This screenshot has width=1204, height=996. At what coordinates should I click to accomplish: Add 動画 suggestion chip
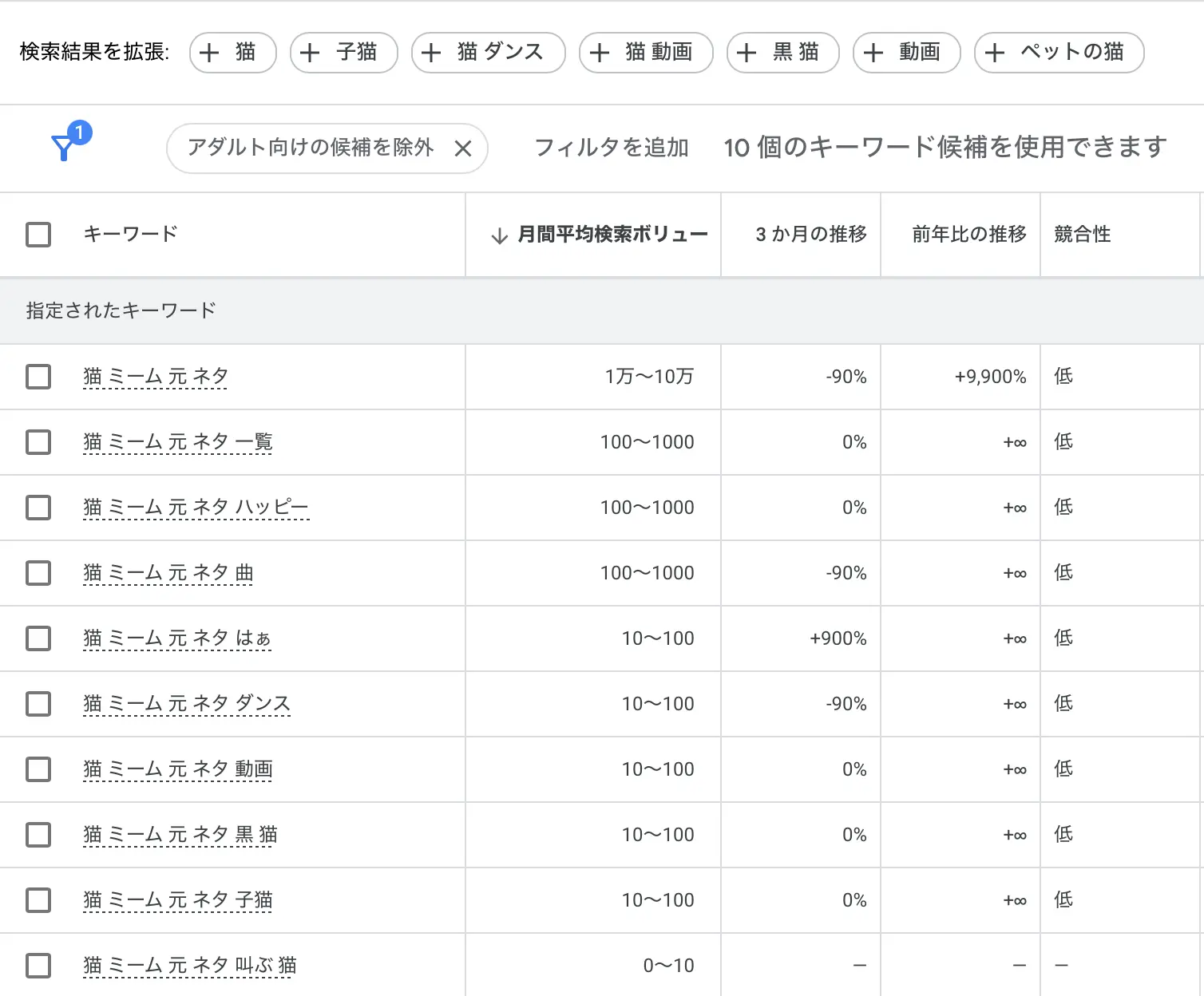point(906,53)
